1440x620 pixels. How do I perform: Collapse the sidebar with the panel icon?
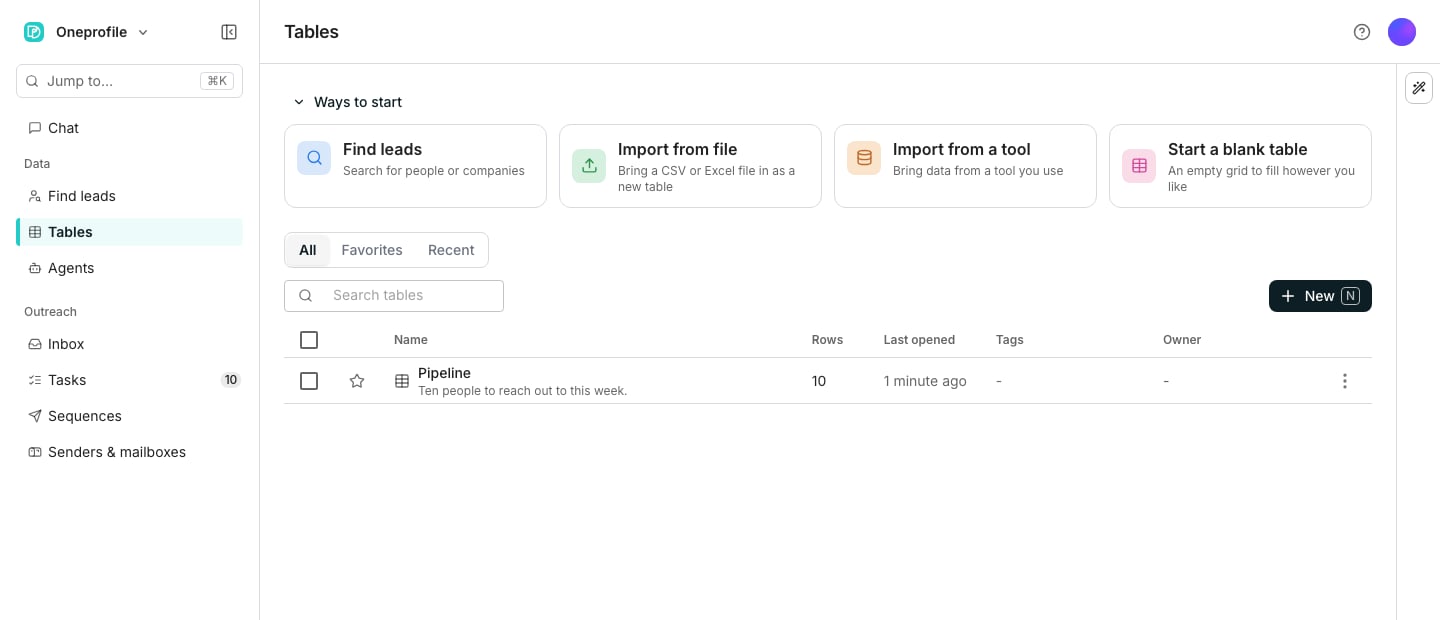point(229,32)
